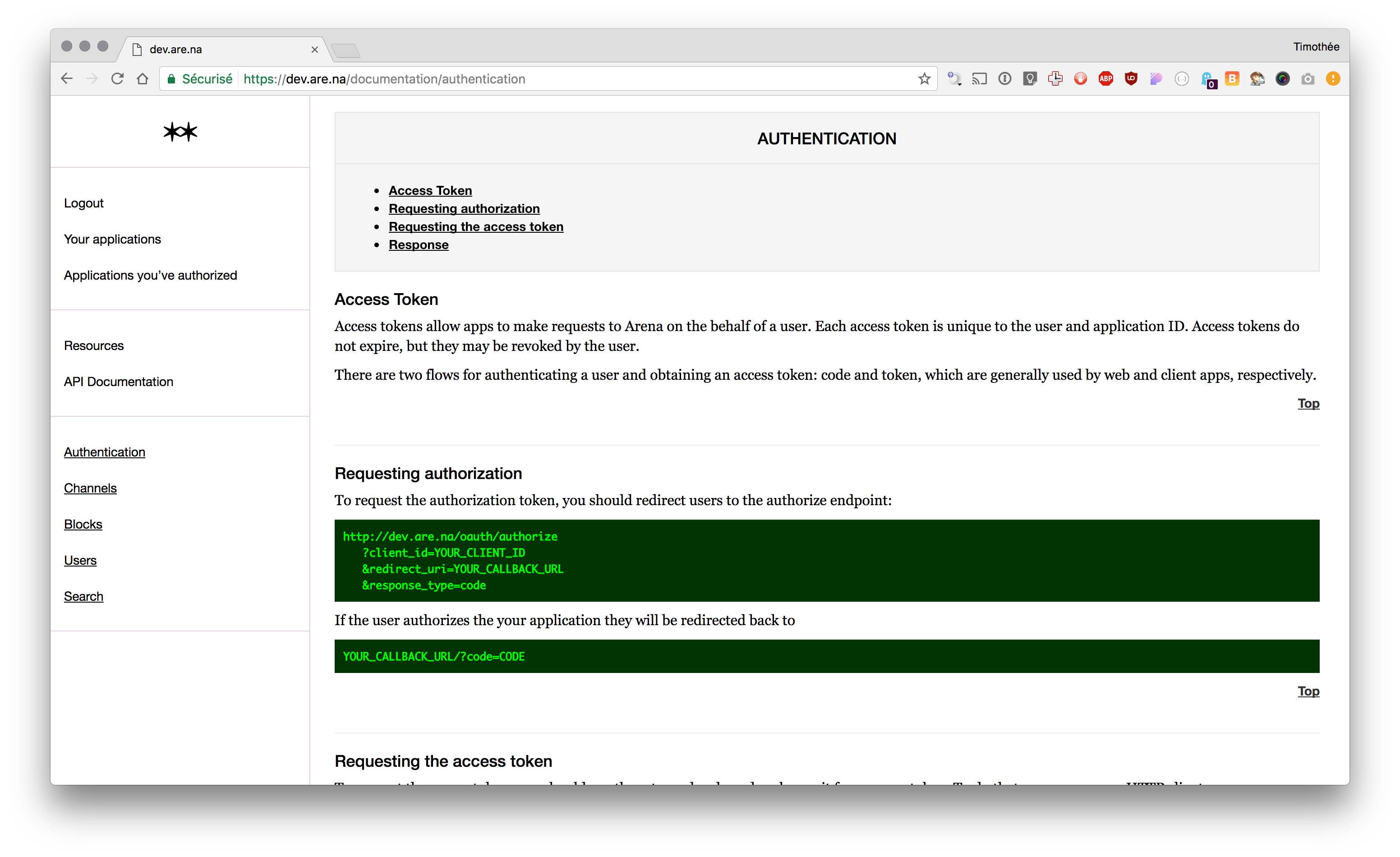Jump to Requesting authorization contents link
This screenshot has width=1400, height=857.
coord(464,208)
